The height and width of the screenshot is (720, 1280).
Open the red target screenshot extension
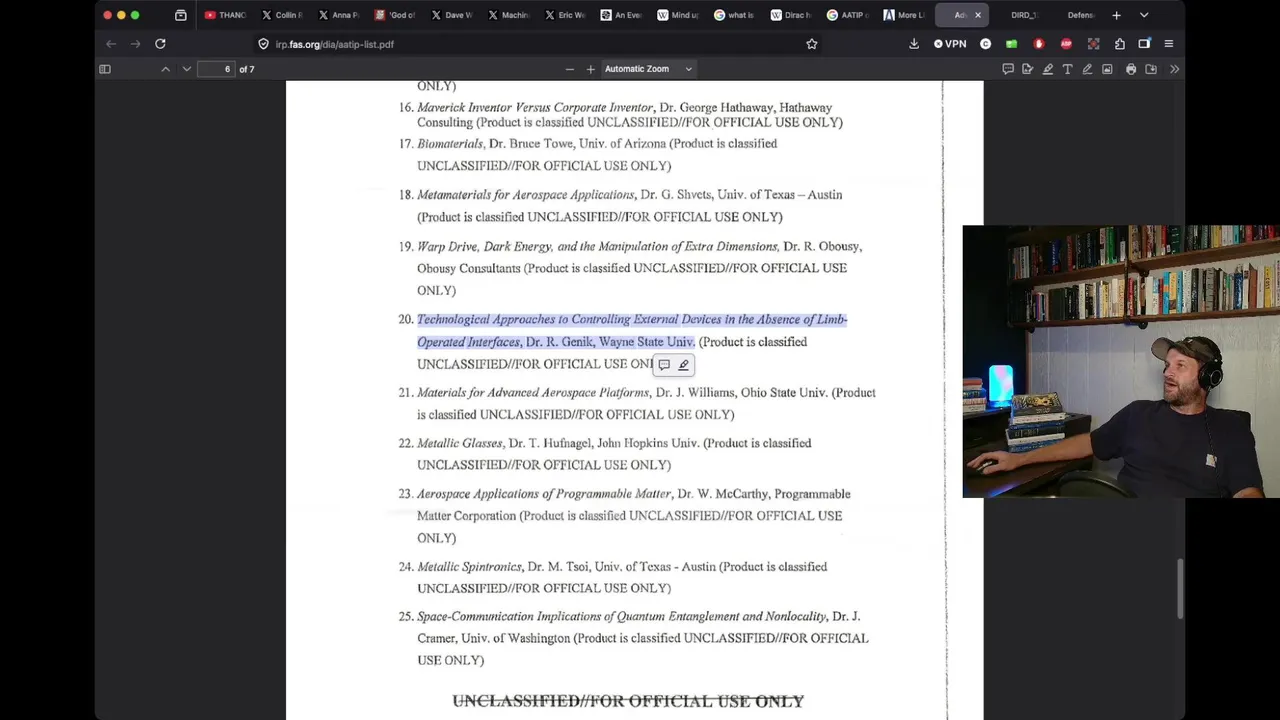click(x=1093, y=44)
